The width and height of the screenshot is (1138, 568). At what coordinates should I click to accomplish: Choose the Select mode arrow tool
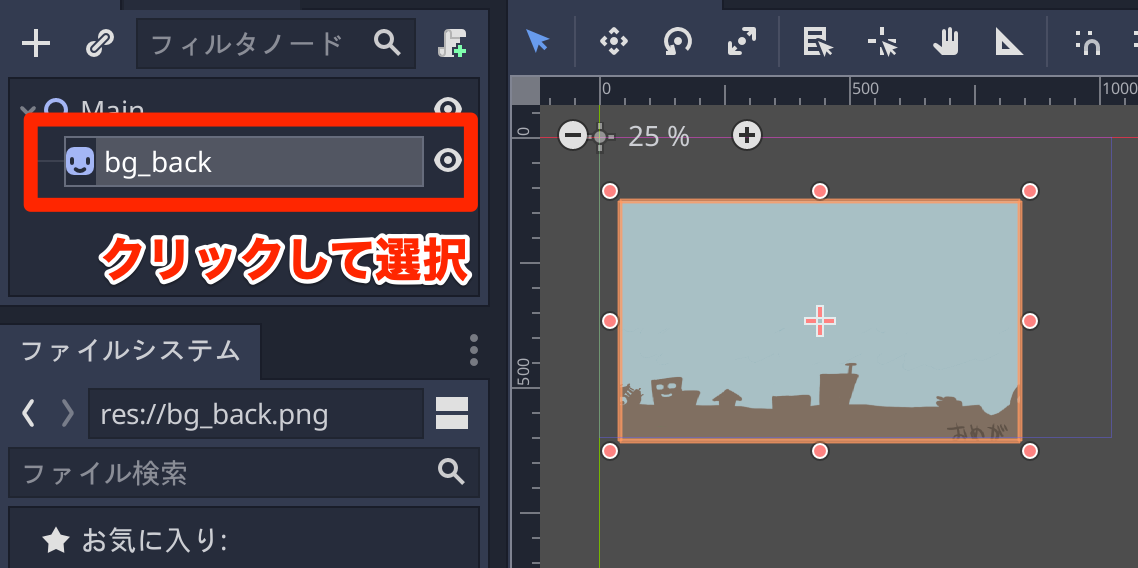point(538,42)
